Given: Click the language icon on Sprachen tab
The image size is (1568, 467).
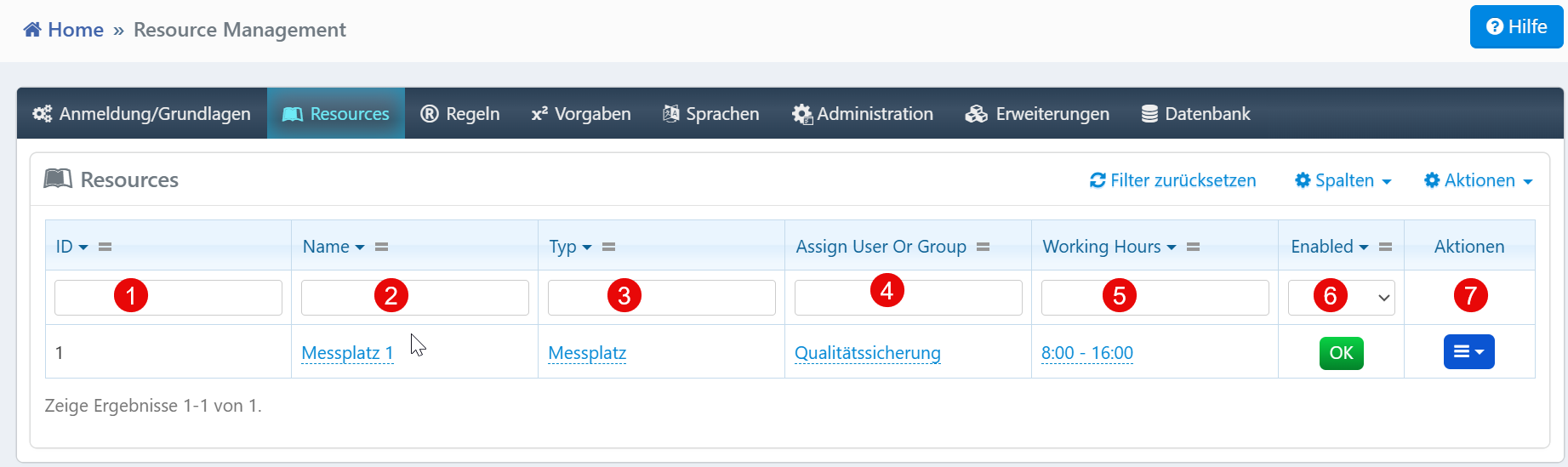Looking at the screenshot, I should tap(671, 114).
